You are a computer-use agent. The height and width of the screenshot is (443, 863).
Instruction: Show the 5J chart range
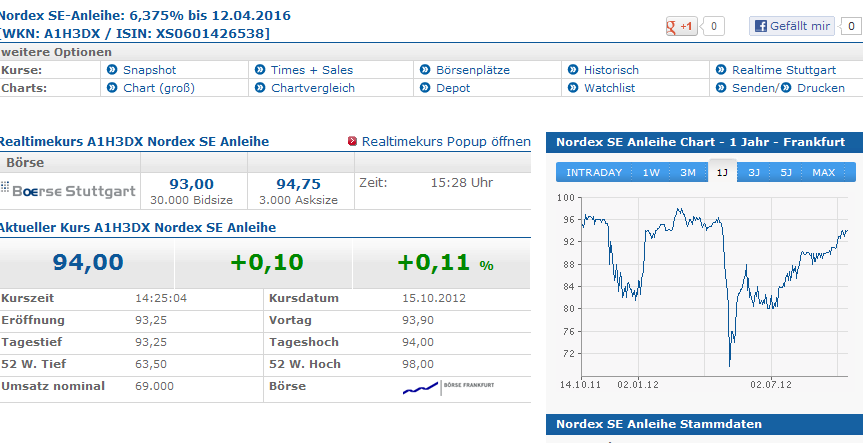pyautogui.click(x=786, y=173)
